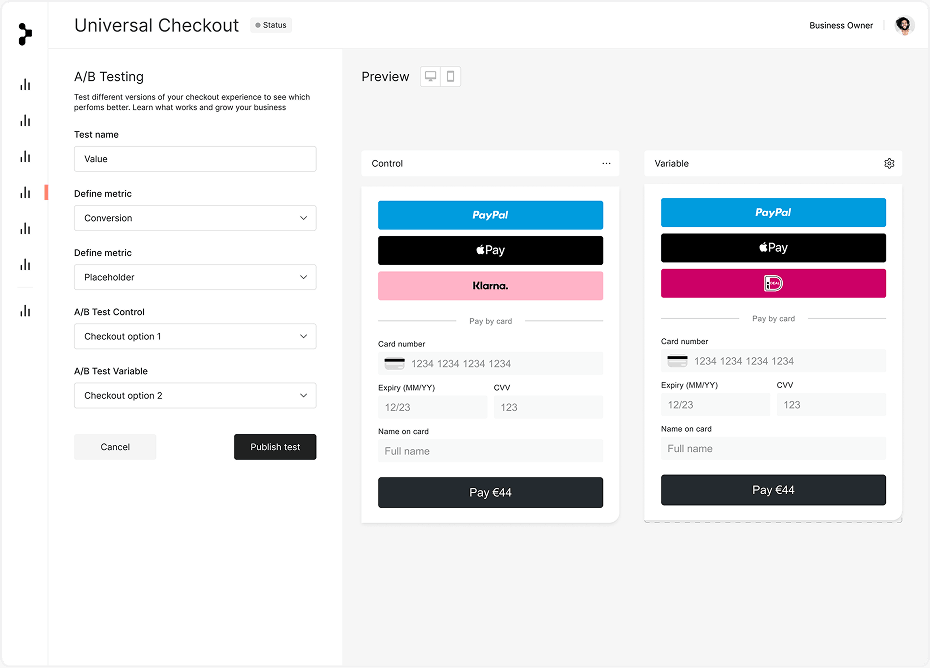Open the first bar-chart sidebar icon
Image resolution: width=930 pixels, height=668 pixels.
(x=25, y=85)
